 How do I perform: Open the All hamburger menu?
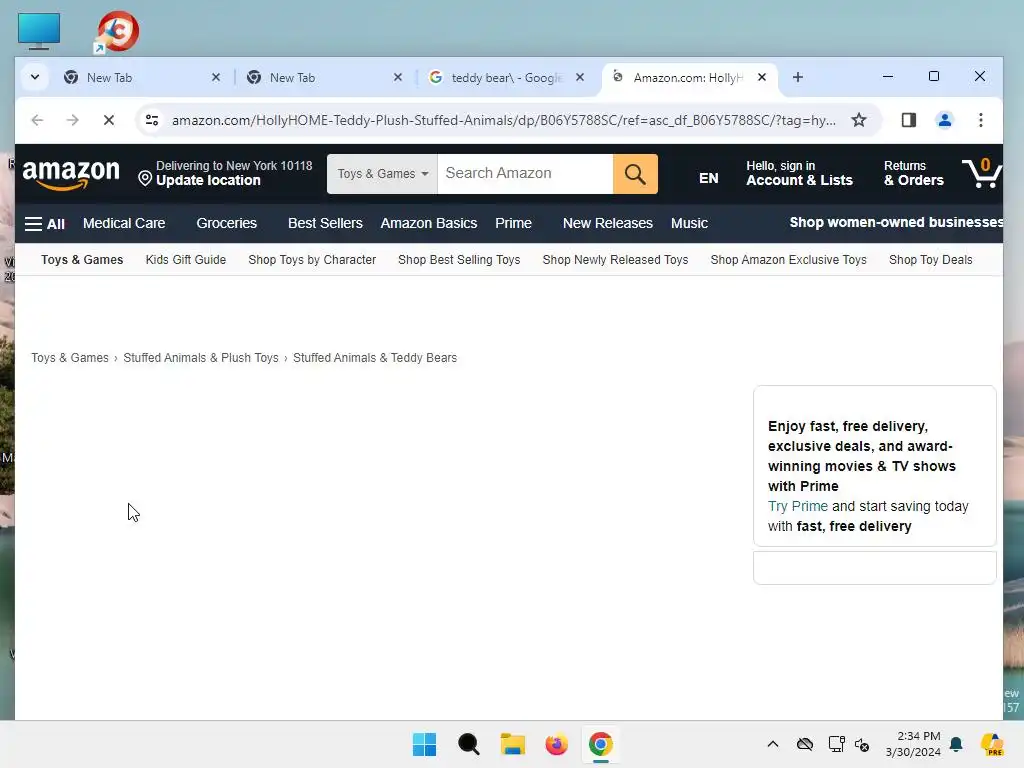tap(44, 224)
